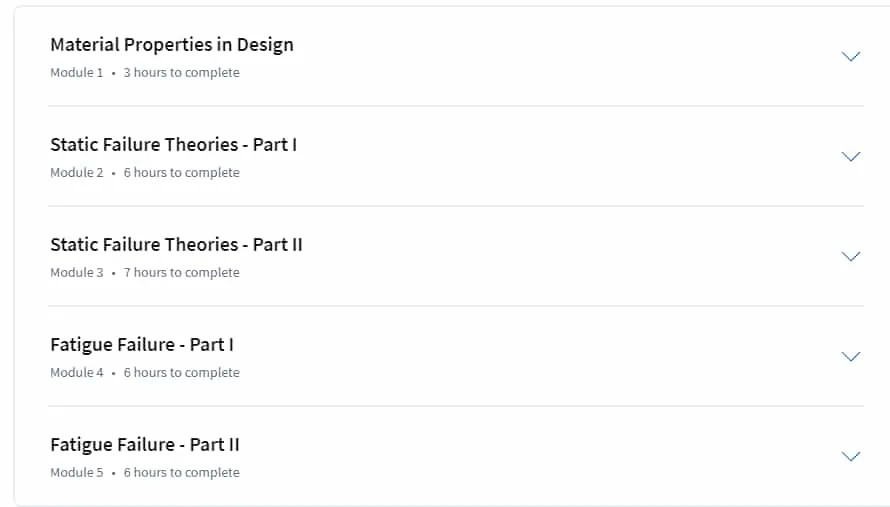Select the 3 hours to complete text

tap(182, 73)
